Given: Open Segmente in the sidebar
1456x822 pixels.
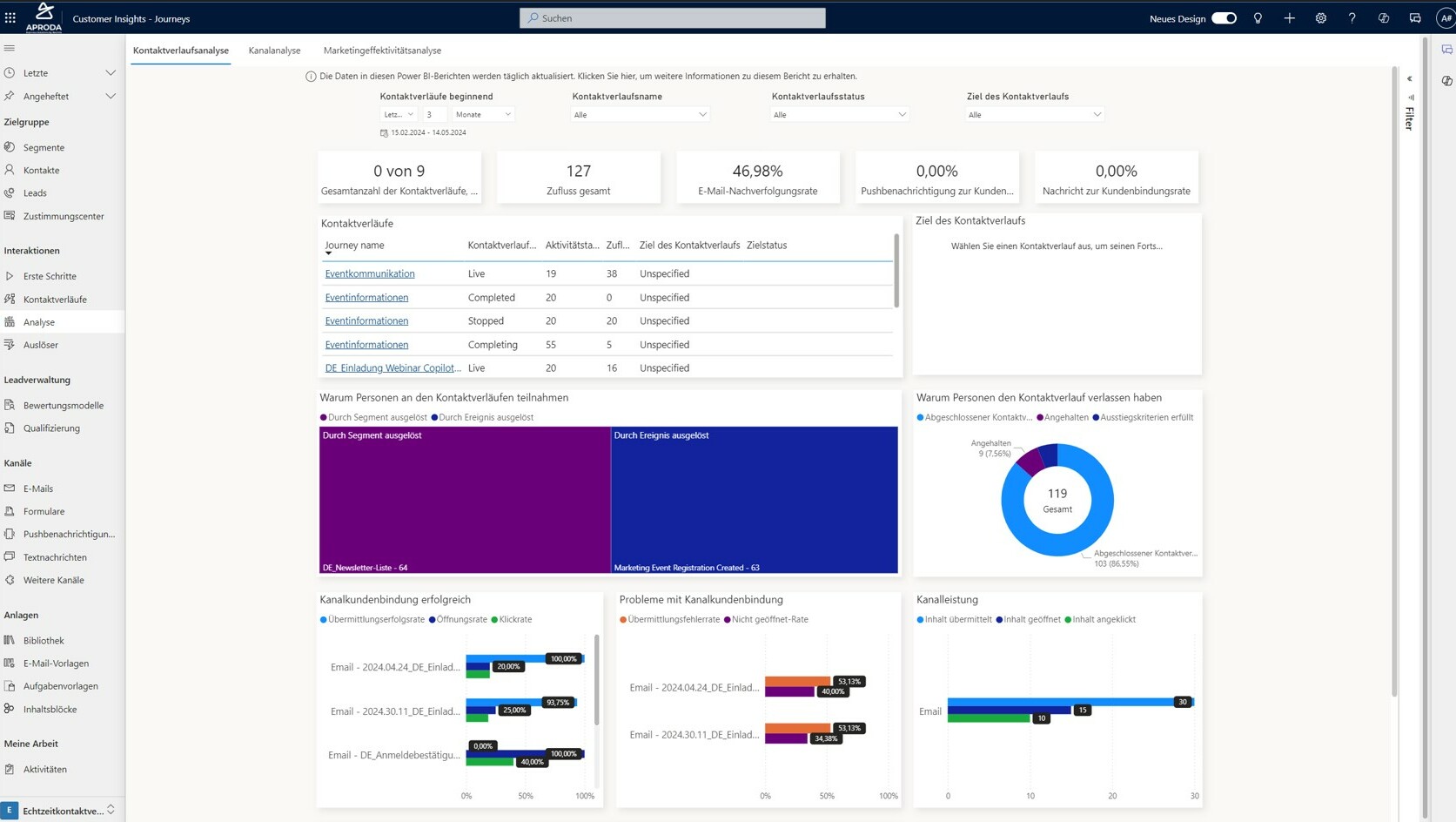Looking at the screenshot, I should [x=44, y=148].
